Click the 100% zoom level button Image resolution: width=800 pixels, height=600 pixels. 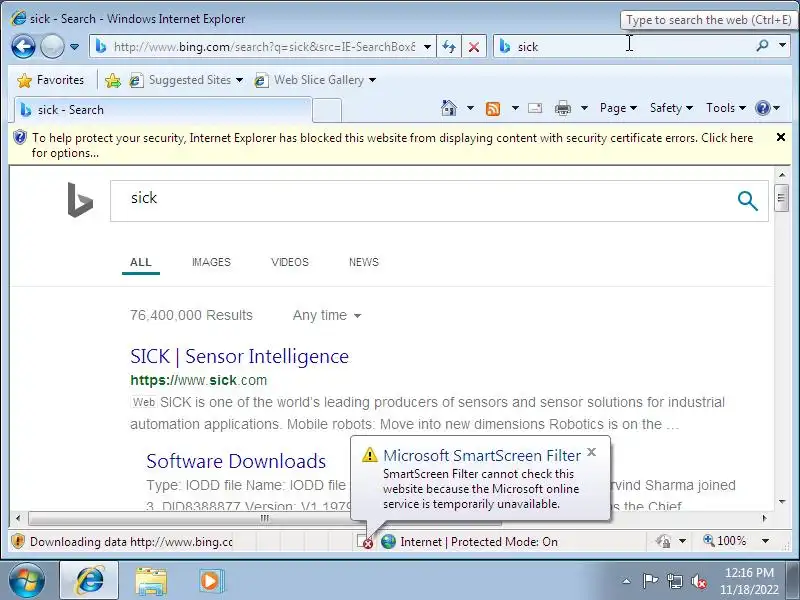pos(724,541)
